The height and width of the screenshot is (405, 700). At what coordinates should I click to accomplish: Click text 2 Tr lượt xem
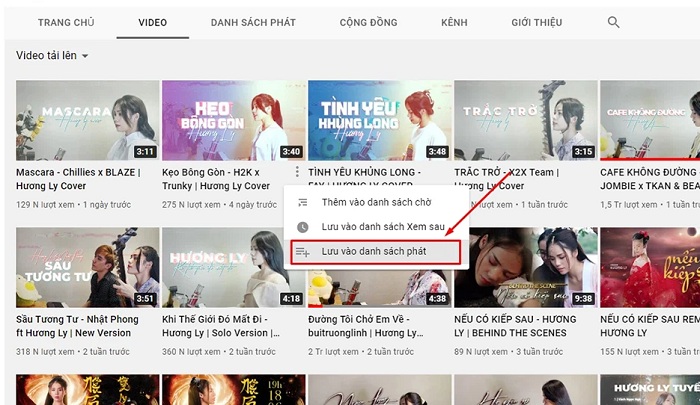point(333,352)
